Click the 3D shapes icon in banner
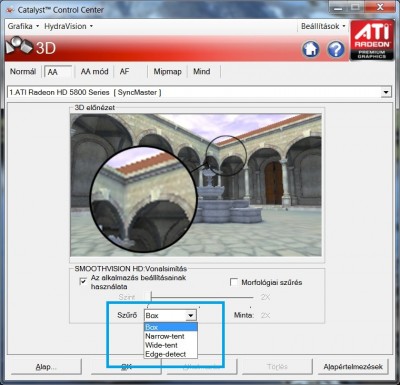The image size is (400, 385). 19,46
